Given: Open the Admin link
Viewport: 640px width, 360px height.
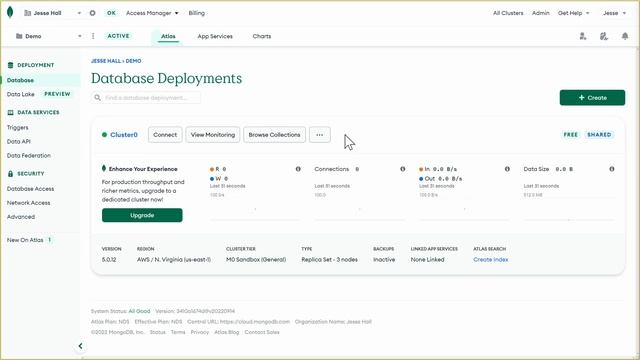Looking at the screenshot, I should click(x=540, y=13).
